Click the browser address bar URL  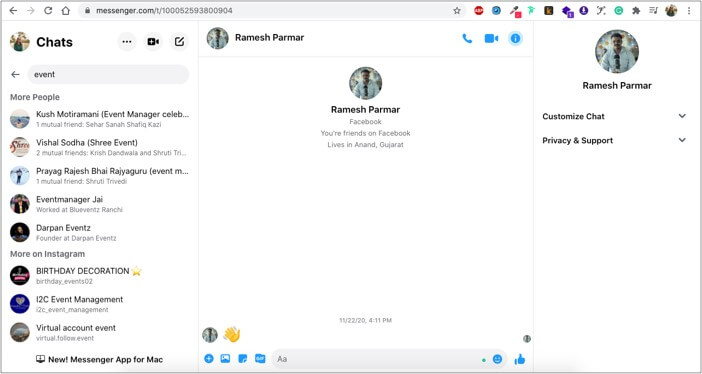164,10
